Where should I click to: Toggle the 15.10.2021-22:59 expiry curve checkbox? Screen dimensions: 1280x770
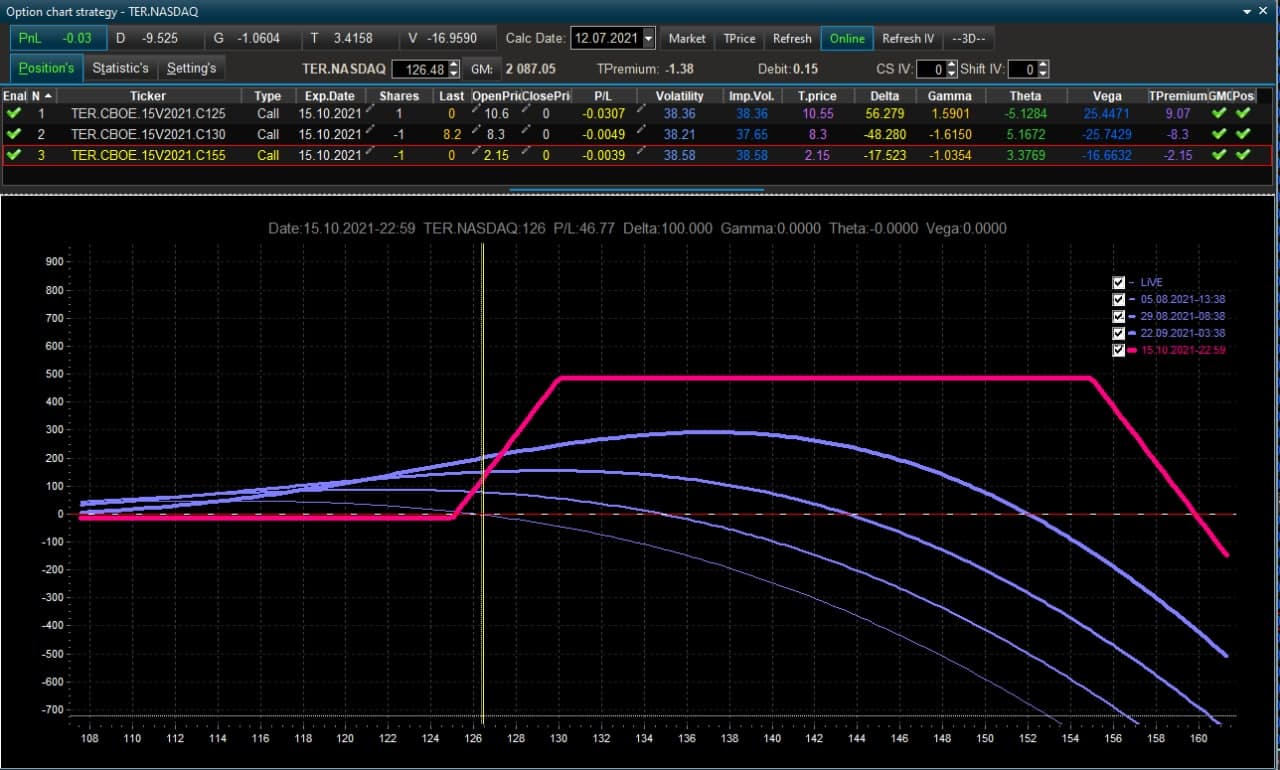pos(1119,351)
